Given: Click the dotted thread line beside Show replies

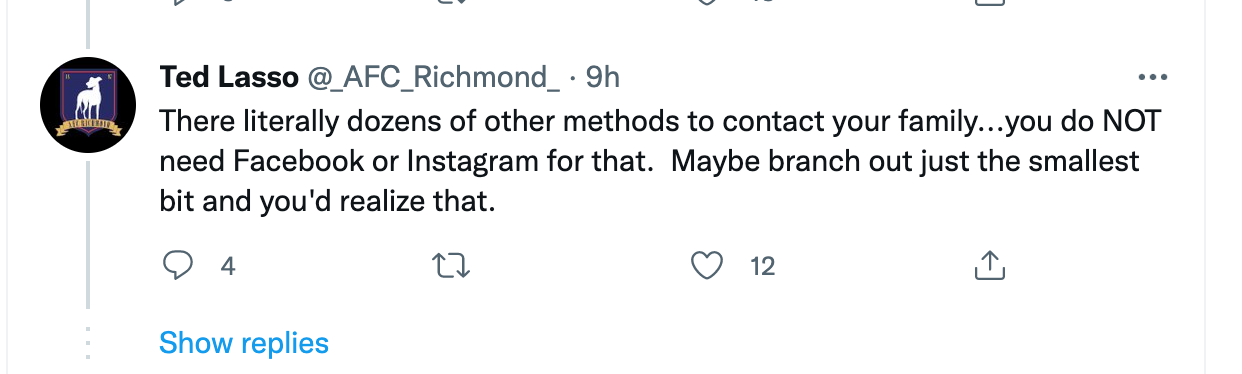Looking at the screenshot, I should click(x=88, y=341).
